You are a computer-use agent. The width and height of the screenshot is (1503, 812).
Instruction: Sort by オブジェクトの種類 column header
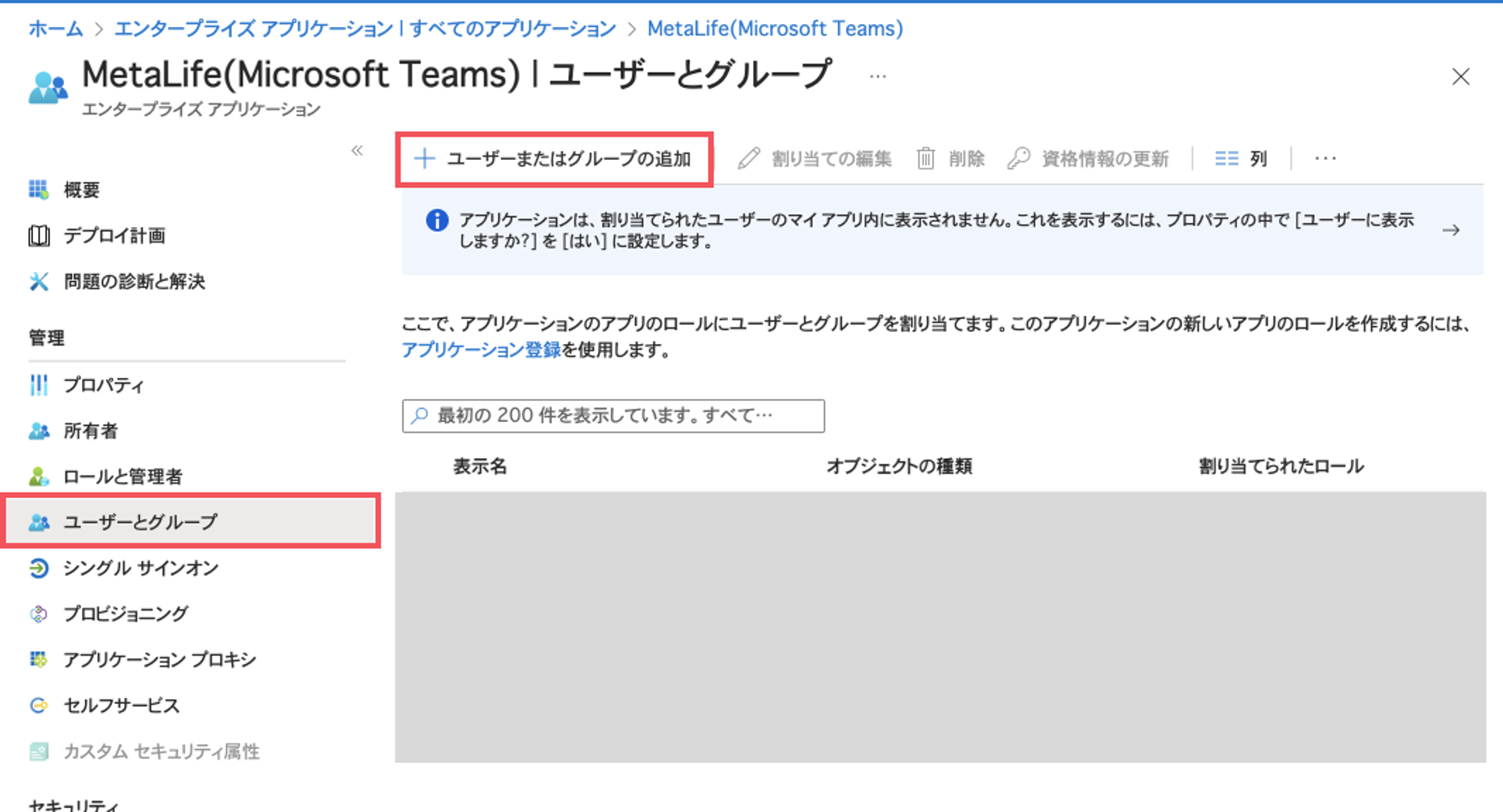tap(900, 466)
